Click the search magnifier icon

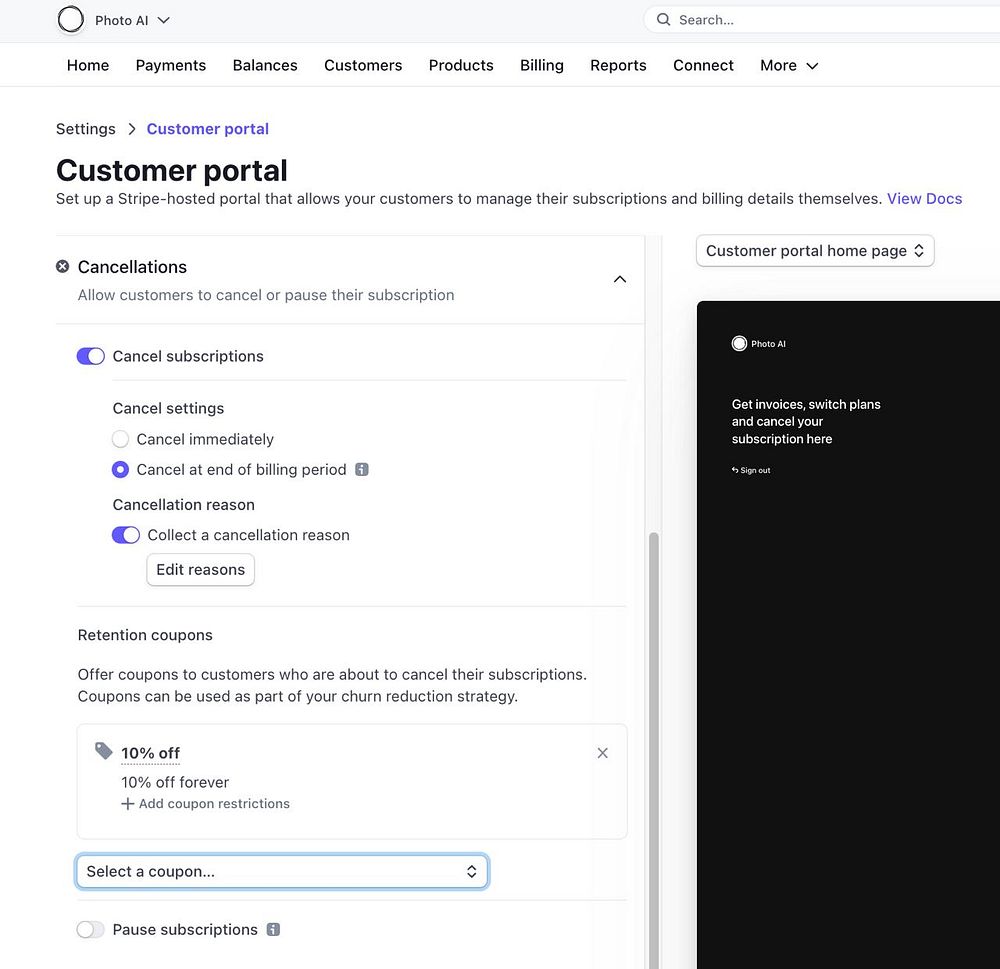[x=663, y=20]
